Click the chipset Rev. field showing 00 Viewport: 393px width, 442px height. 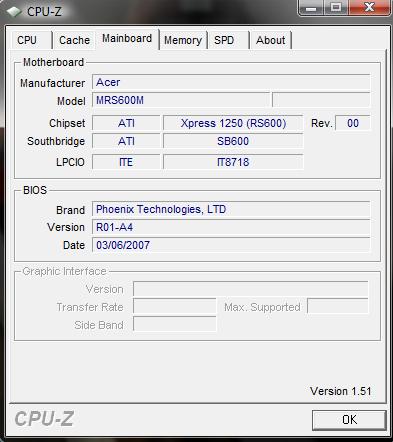[353, 123]
